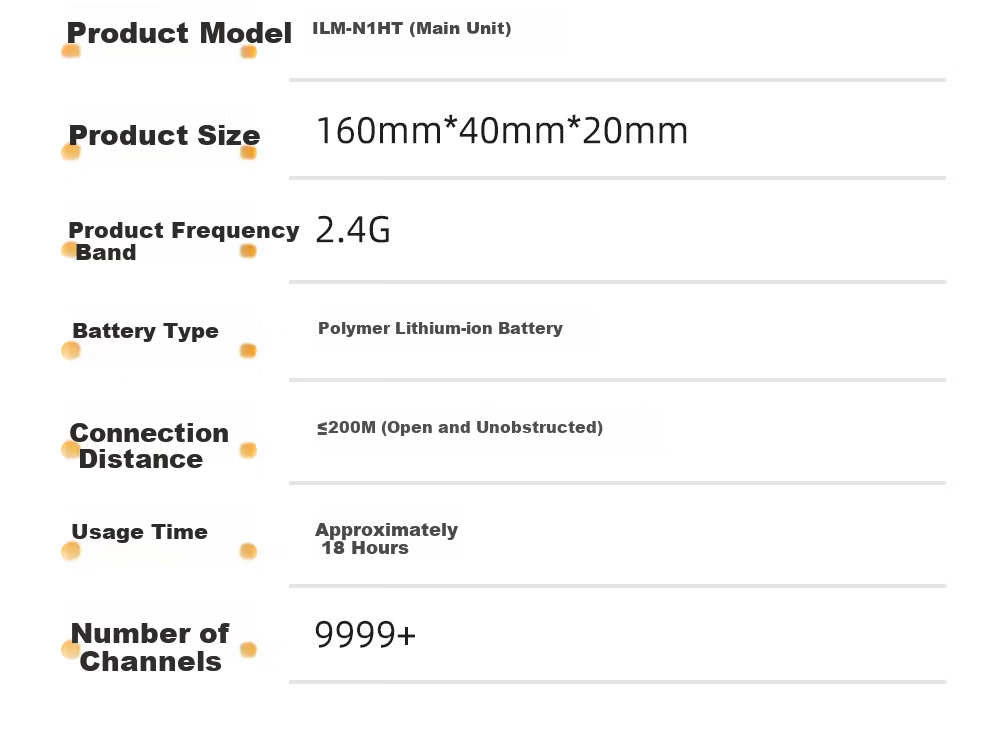990x752 pixels.
Task: Select the ≤200M (Open and Unobstructed) text
Action: click(x=460, y=427)
